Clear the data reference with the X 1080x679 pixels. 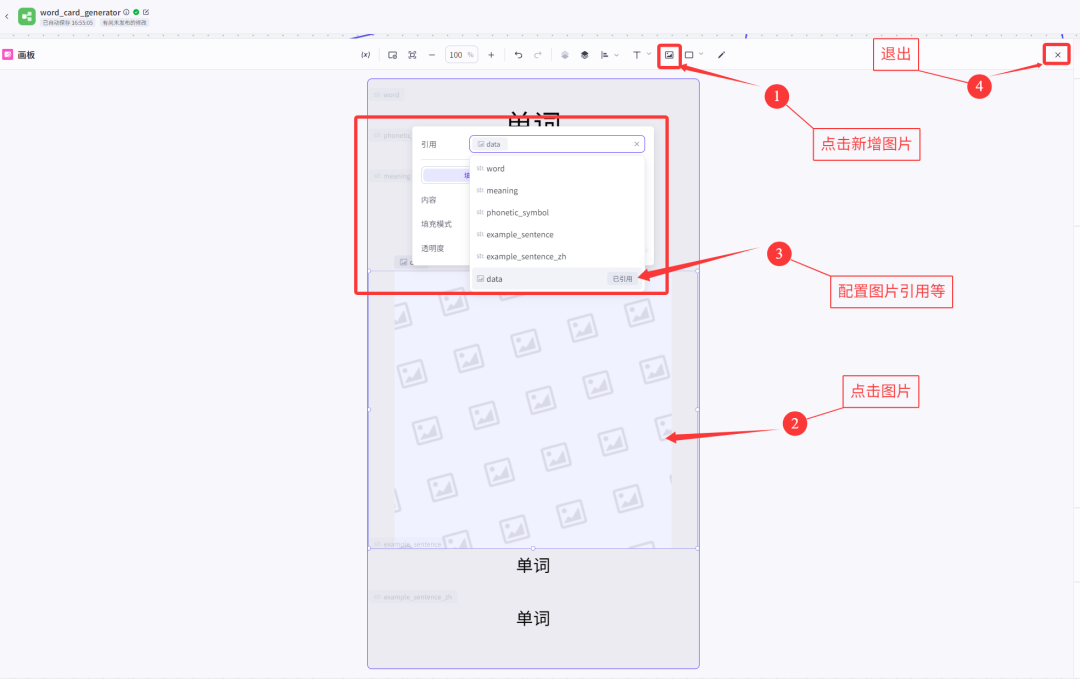point(636,143)
